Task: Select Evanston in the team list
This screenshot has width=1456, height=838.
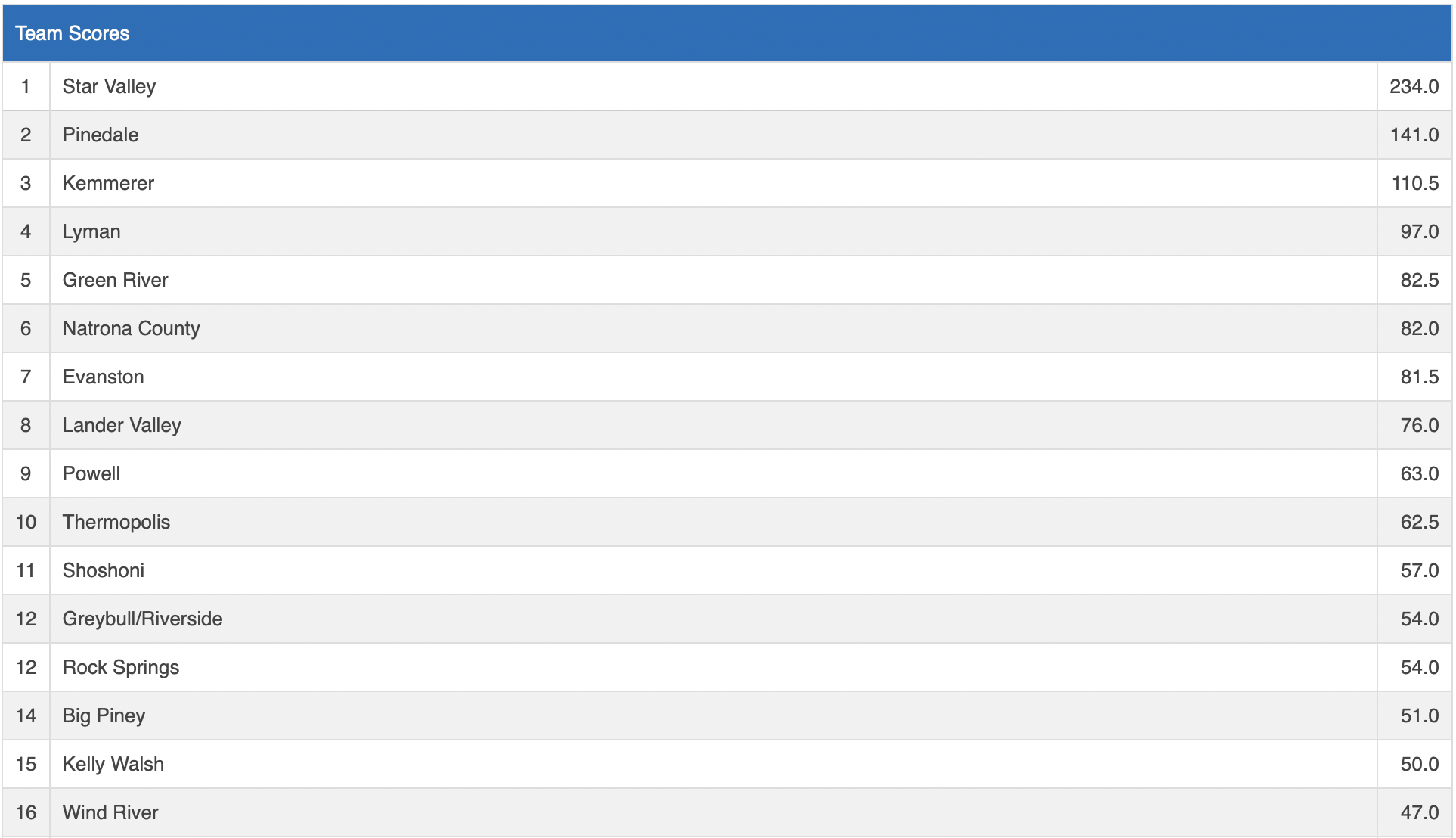Action: tap(103, 377)
